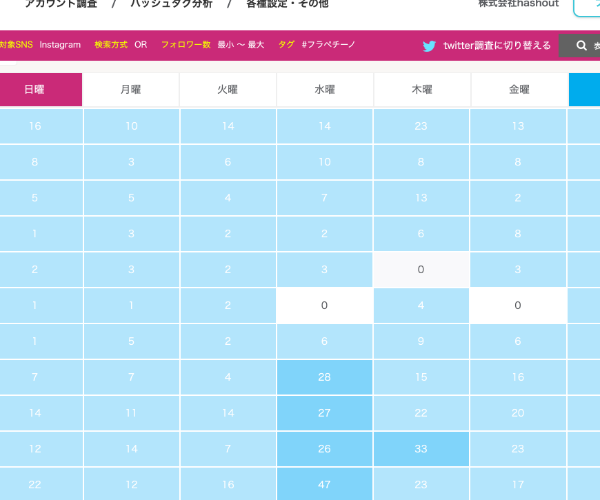Click the 1 cell in 月曜 column
Viewport: 600px width, 500px height.
131,305
